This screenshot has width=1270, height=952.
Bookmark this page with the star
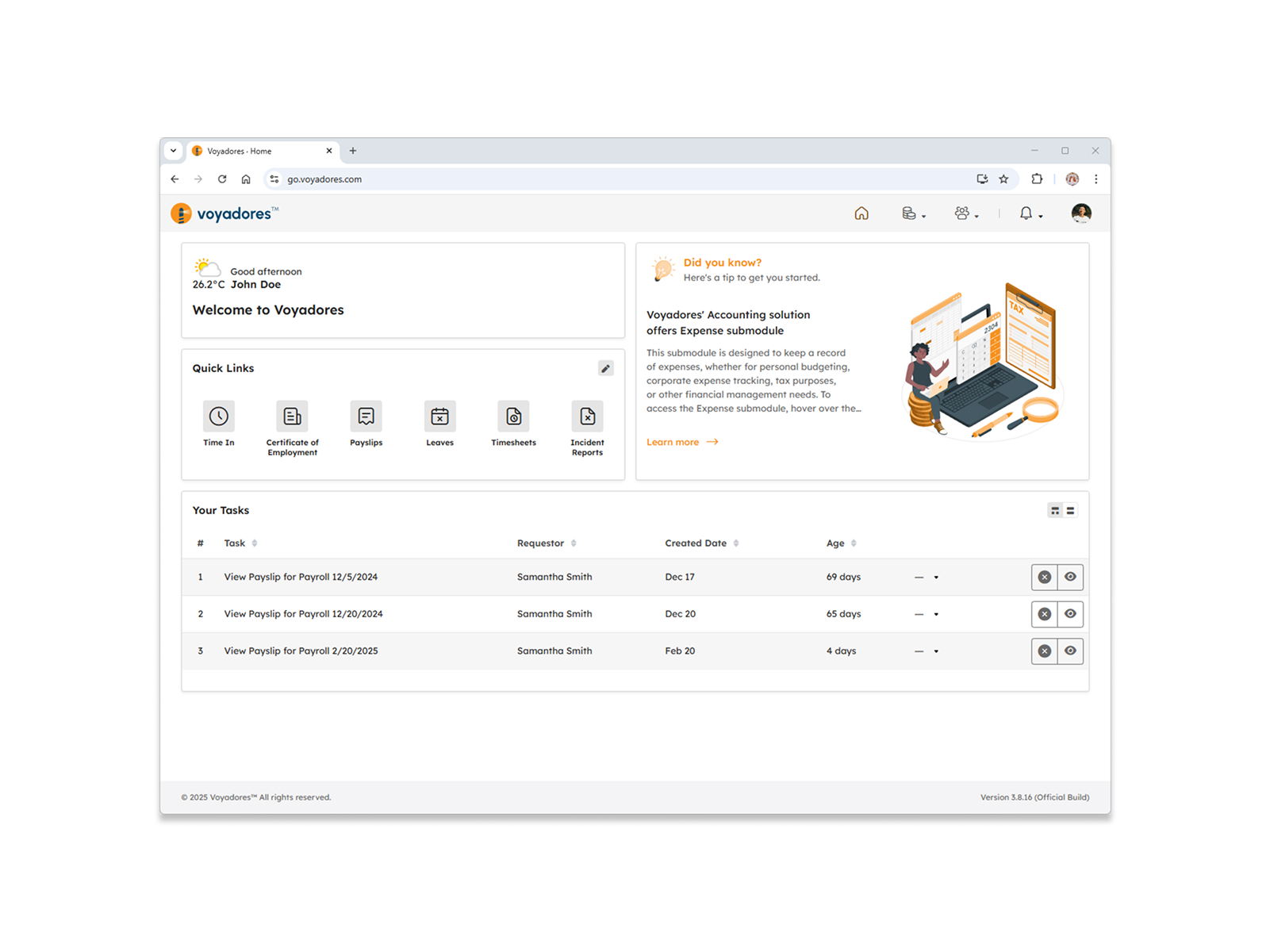point(1003,179)
